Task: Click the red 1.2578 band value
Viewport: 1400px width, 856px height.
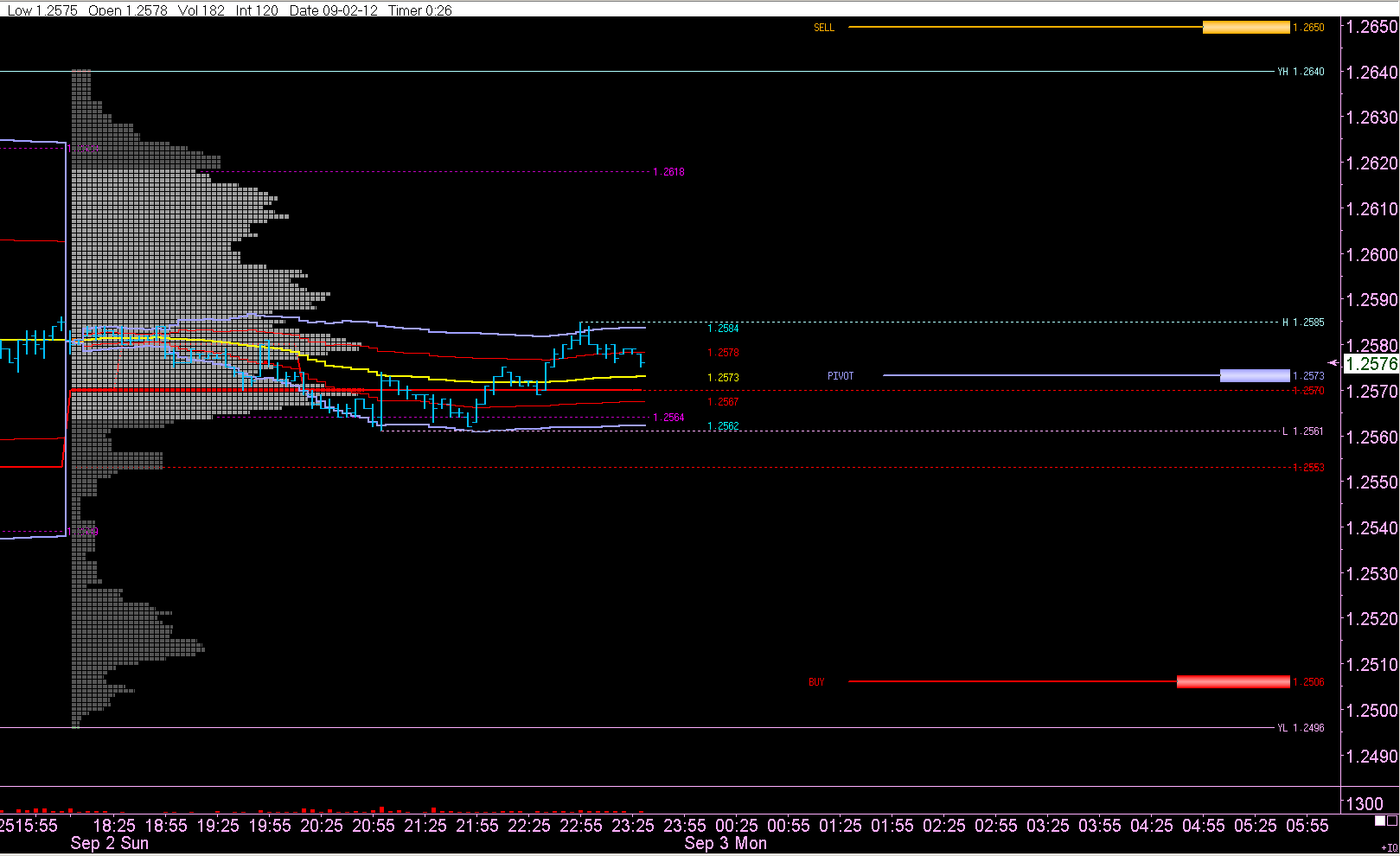Action: tap(723, 353)
